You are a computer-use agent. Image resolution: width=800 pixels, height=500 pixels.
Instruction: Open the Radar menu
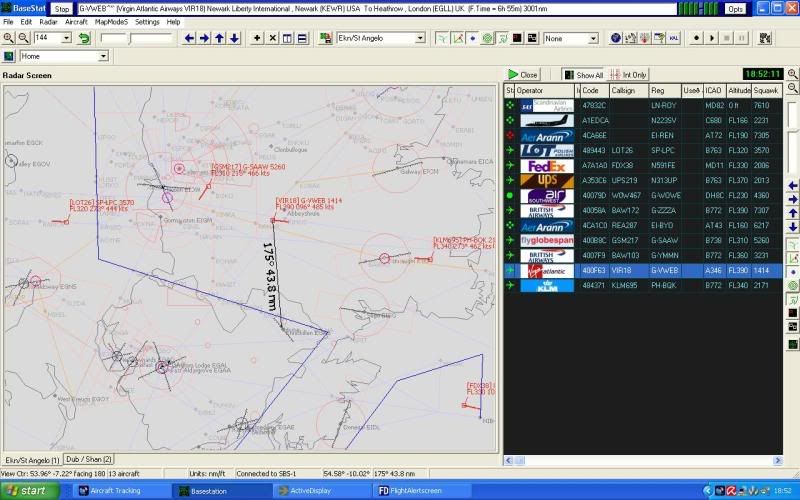48,21
